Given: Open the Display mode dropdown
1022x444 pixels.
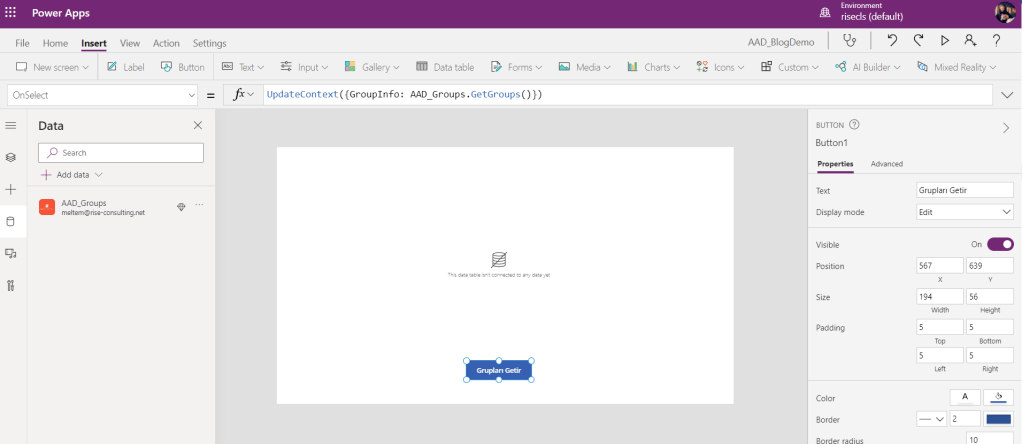Looking at the screenshot, I should [965, 212].
